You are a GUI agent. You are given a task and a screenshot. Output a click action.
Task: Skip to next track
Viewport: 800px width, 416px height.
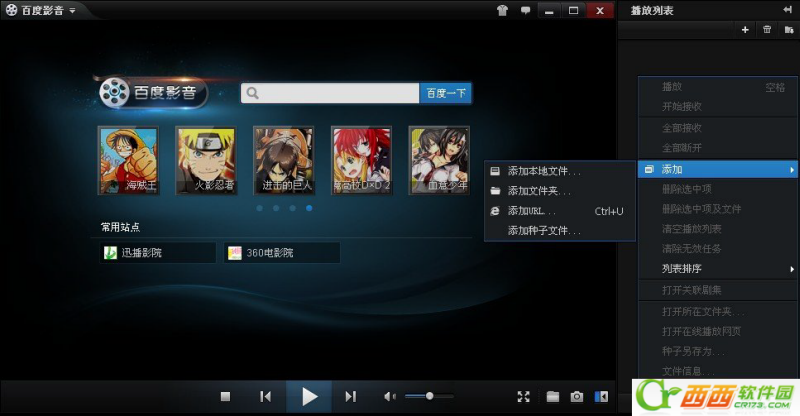point(350,397)
